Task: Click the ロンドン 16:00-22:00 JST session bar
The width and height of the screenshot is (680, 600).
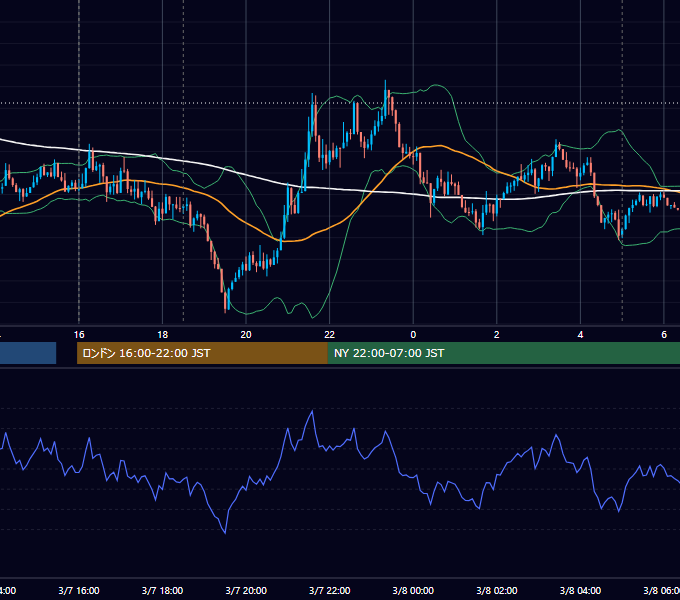Action: [x=202, y=353]
